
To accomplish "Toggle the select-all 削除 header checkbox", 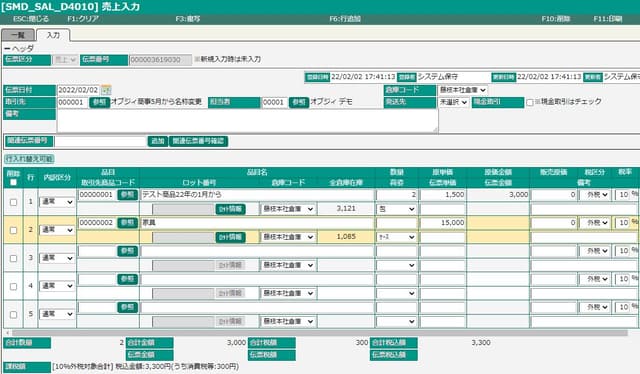I will [13, 183].
